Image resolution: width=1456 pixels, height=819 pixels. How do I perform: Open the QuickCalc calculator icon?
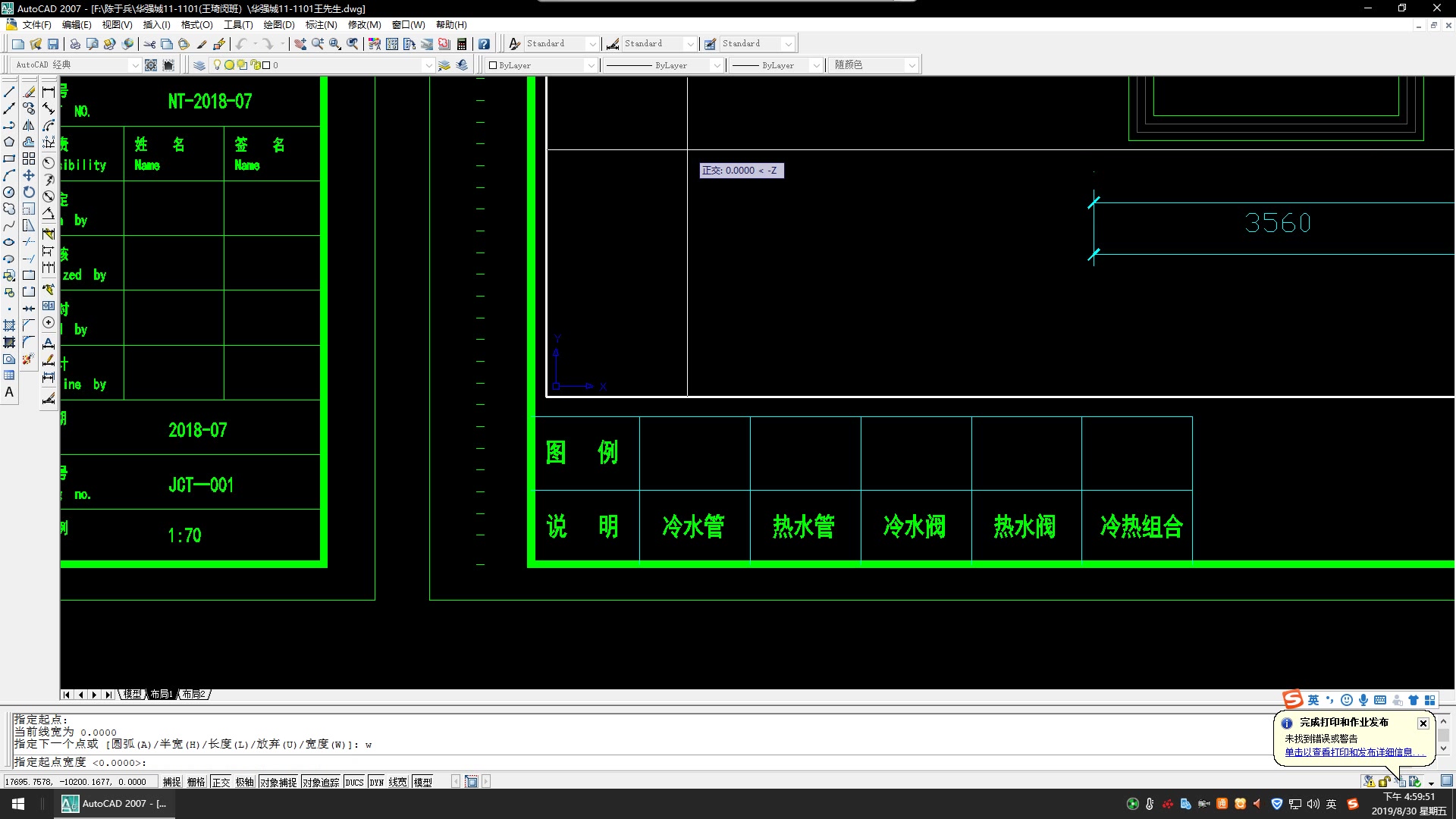462,44
